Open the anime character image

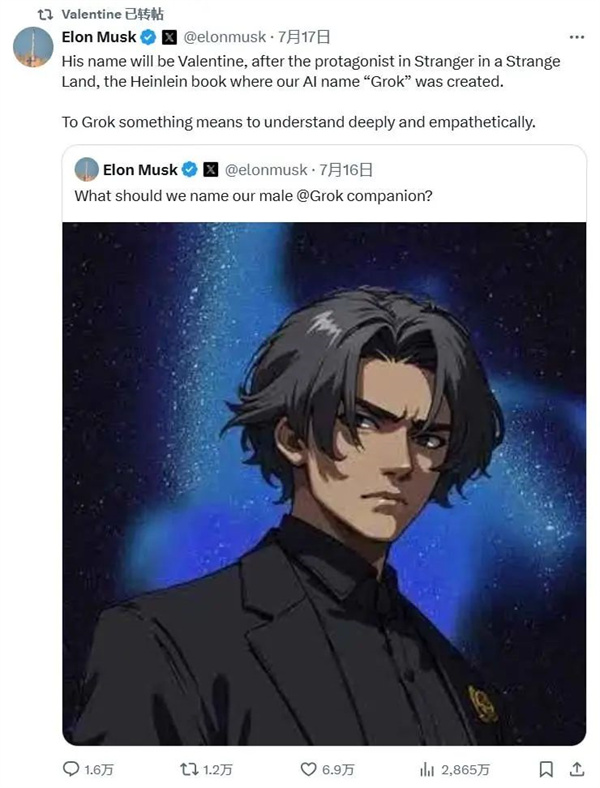point(324,483)
